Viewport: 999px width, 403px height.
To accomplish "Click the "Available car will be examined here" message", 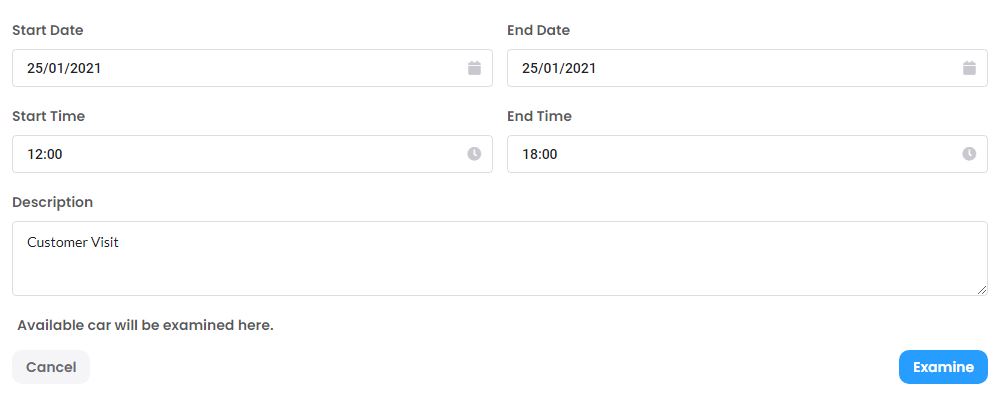I will (x=145, y=325).
